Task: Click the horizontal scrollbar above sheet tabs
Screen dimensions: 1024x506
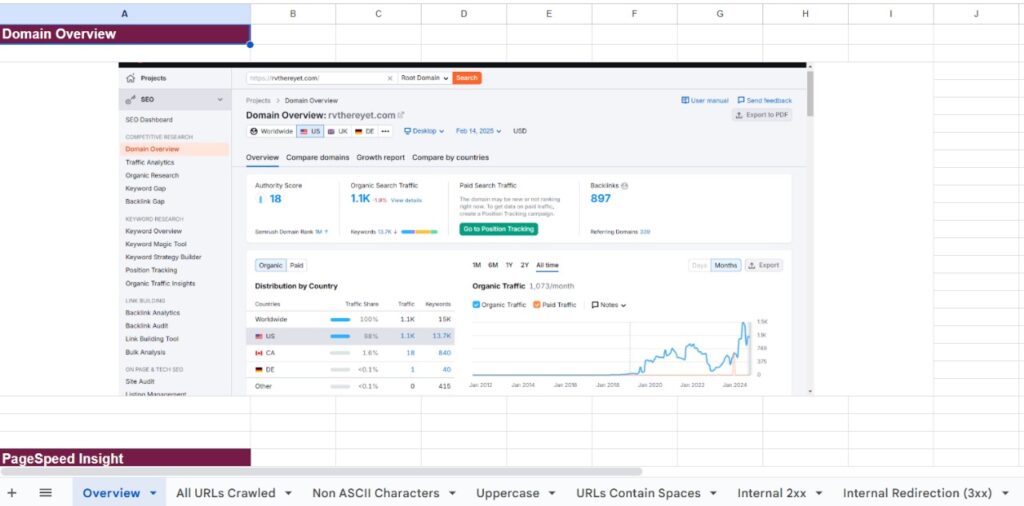Action: (x=320, y=471)
